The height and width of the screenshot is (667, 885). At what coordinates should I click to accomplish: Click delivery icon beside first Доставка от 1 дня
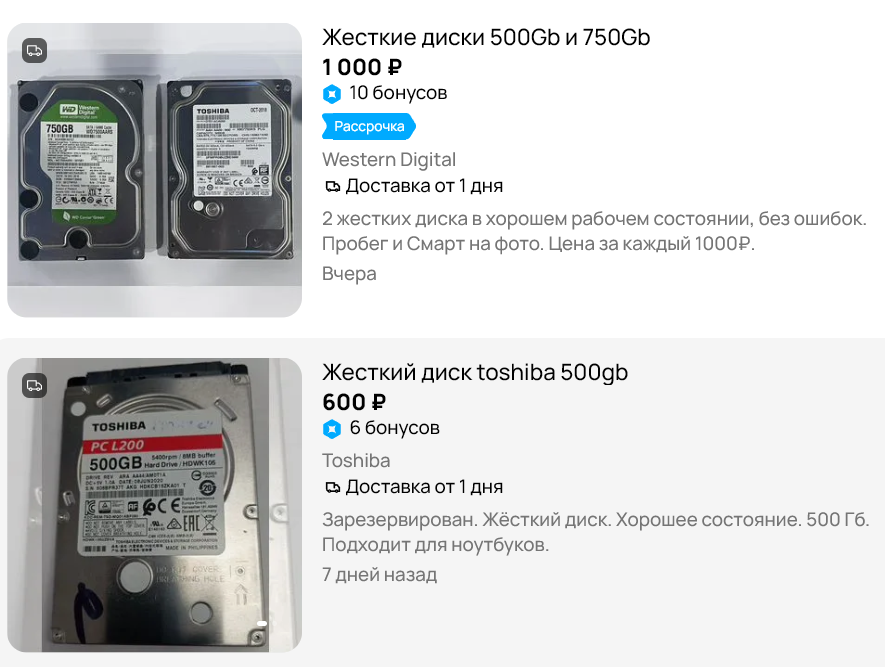coord(333,186)
